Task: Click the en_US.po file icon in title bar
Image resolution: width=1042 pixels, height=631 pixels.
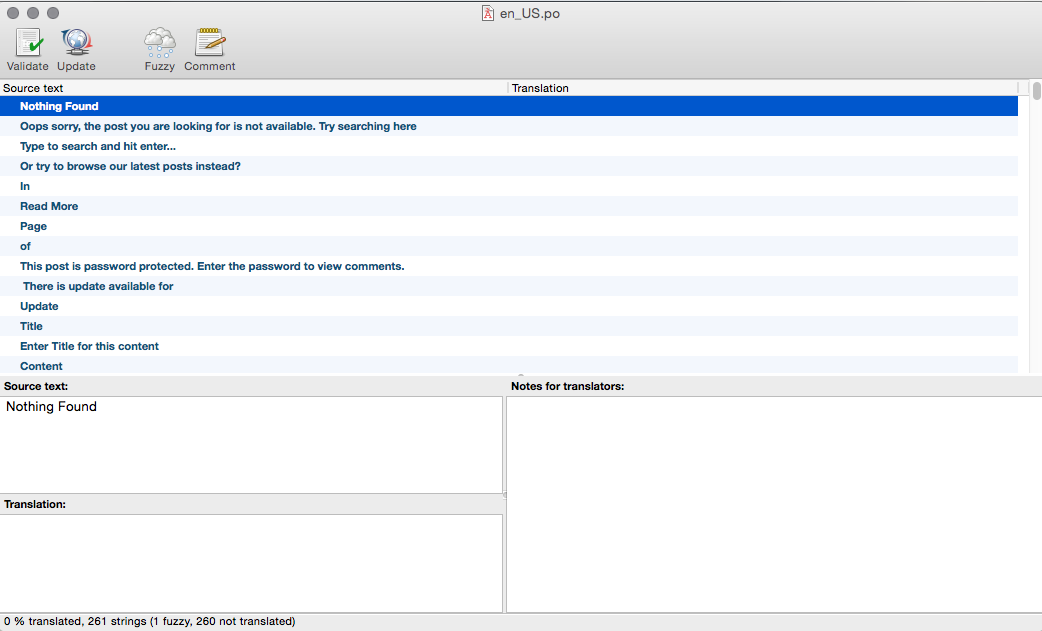Action: [488, 13]
